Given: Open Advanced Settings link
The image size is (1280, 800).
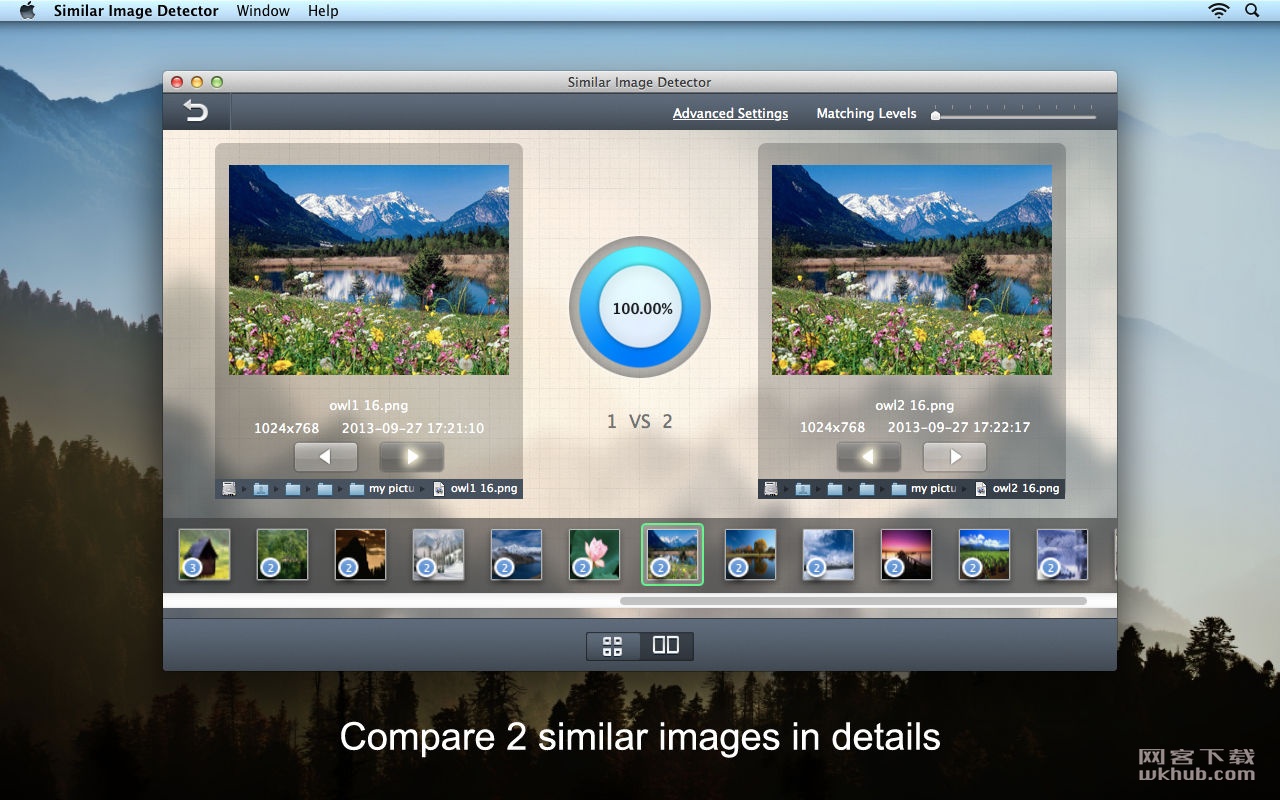Looking at the screenshot, I should click(730, 113).
